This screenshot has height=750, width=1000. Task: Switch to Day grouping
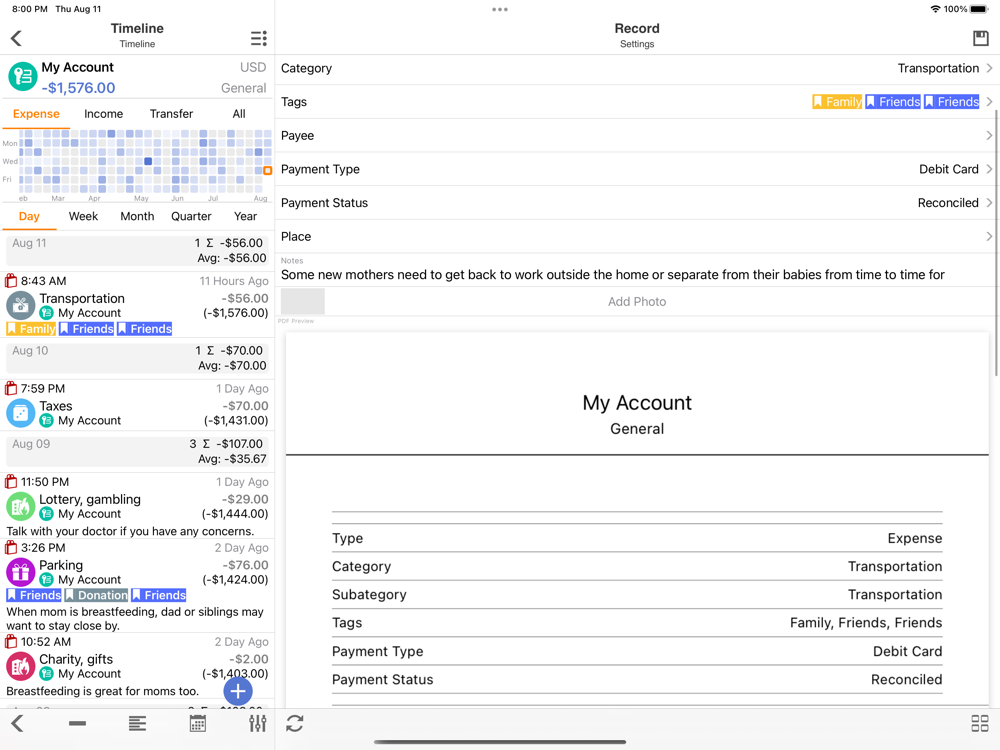(x=29, y=216)
